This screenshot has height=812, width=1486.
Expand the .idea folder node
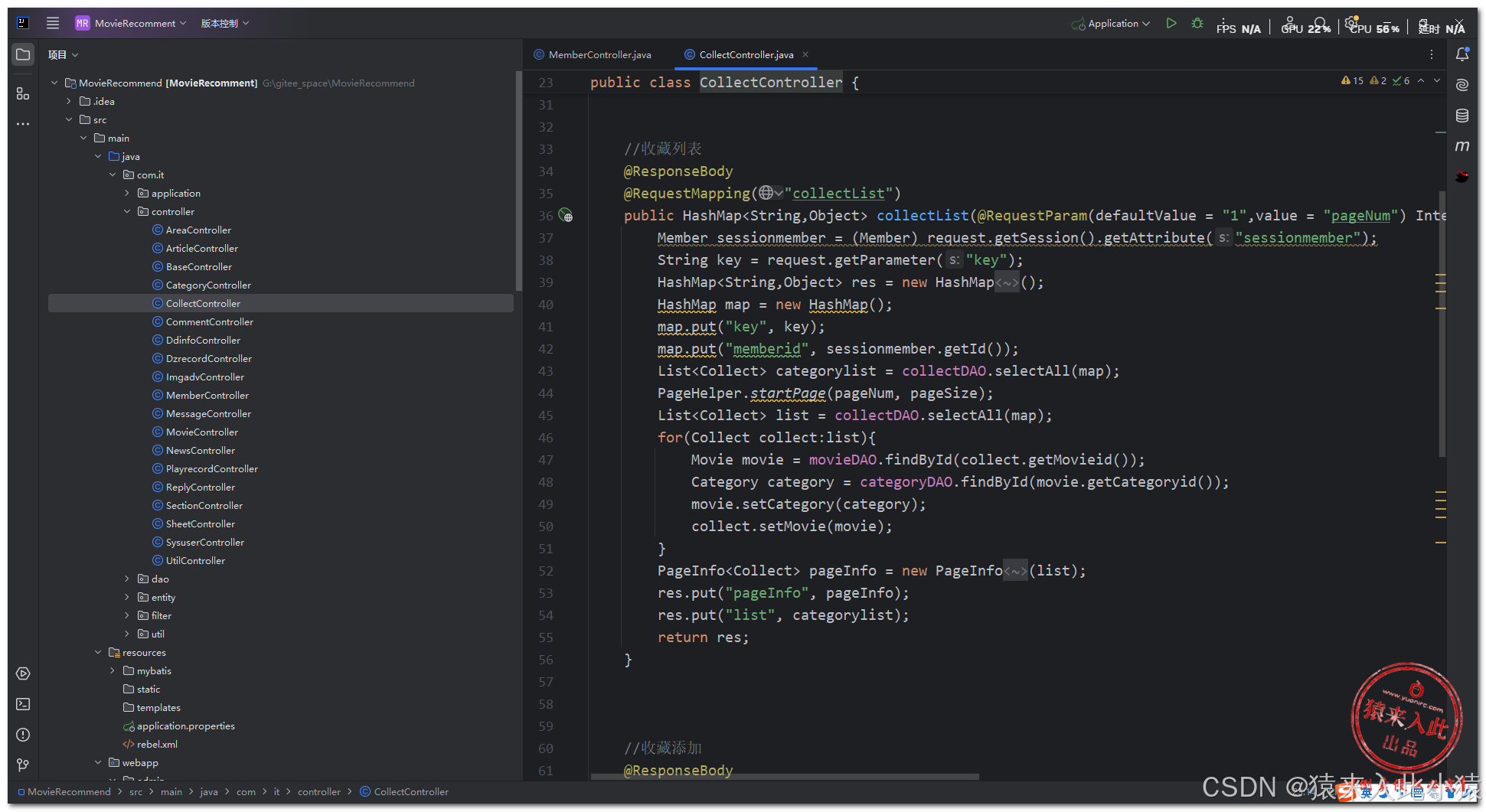tap(69, 101)
